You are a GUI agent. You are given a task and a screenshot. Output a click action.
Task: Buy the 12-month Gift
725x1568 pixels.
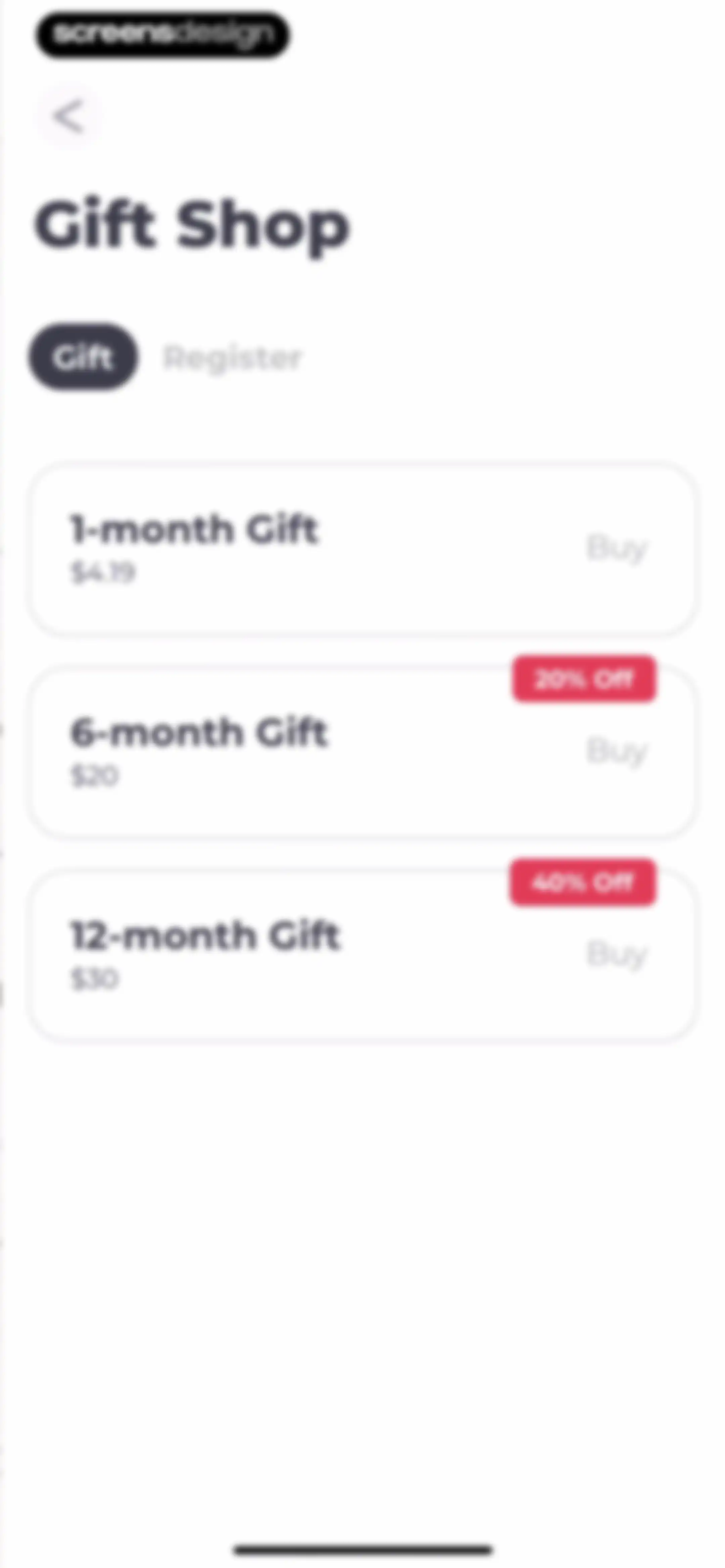616,954
